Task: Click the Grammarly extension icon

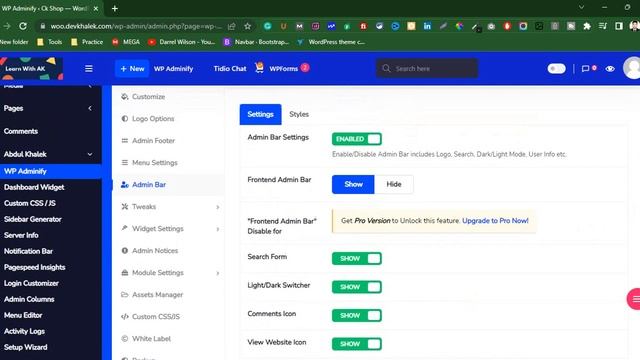Action: tap(267, 26)
